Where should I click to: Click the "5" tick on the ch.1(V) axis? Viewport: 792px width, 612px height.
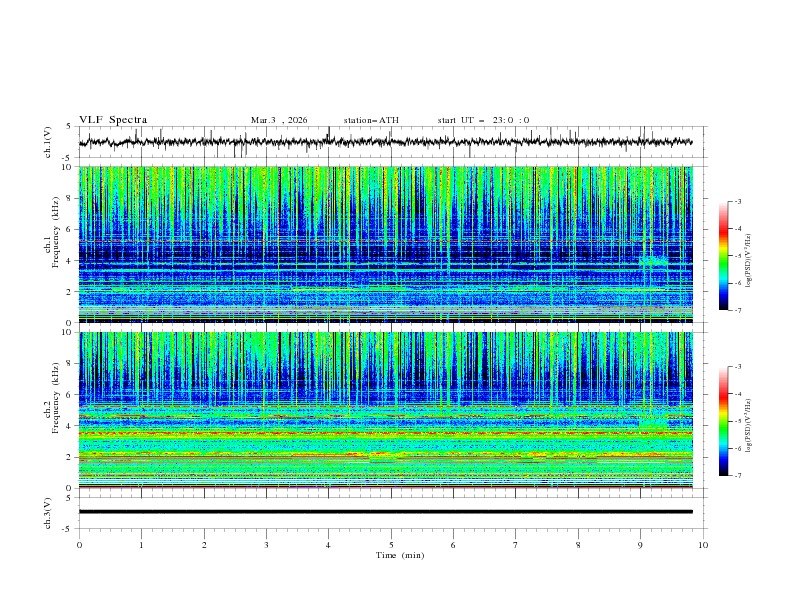tap(69, 126)
